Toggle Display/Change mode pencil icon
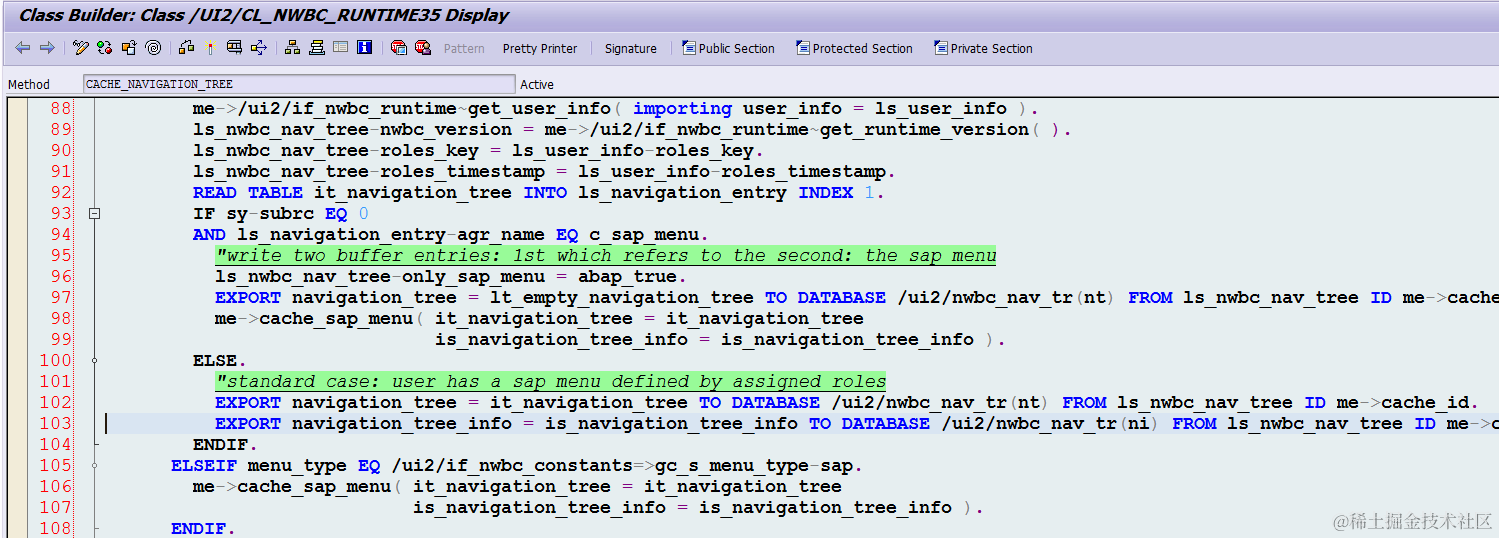This screenshot has height=538, width=1499. [x=81, y=48]
